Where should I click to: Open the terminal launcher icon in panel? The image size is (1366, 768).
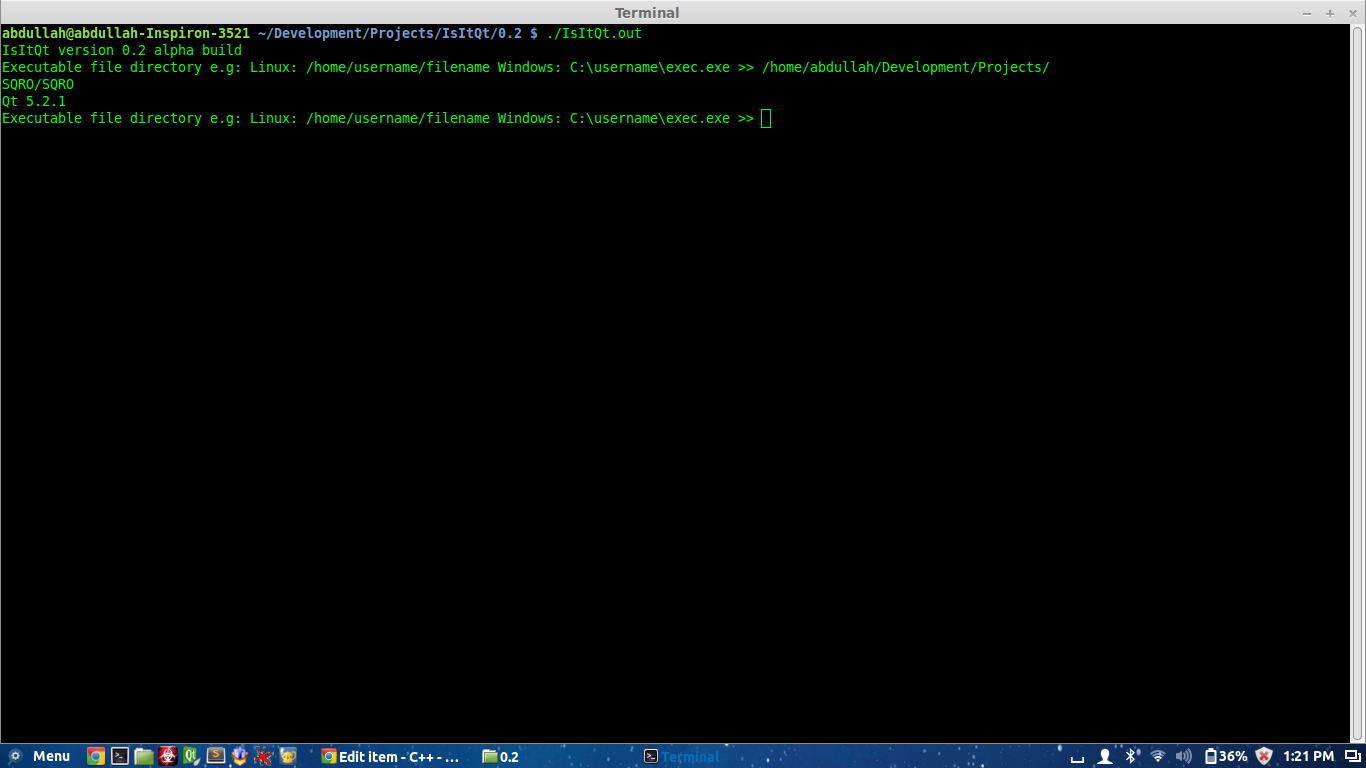pos(120,756)
